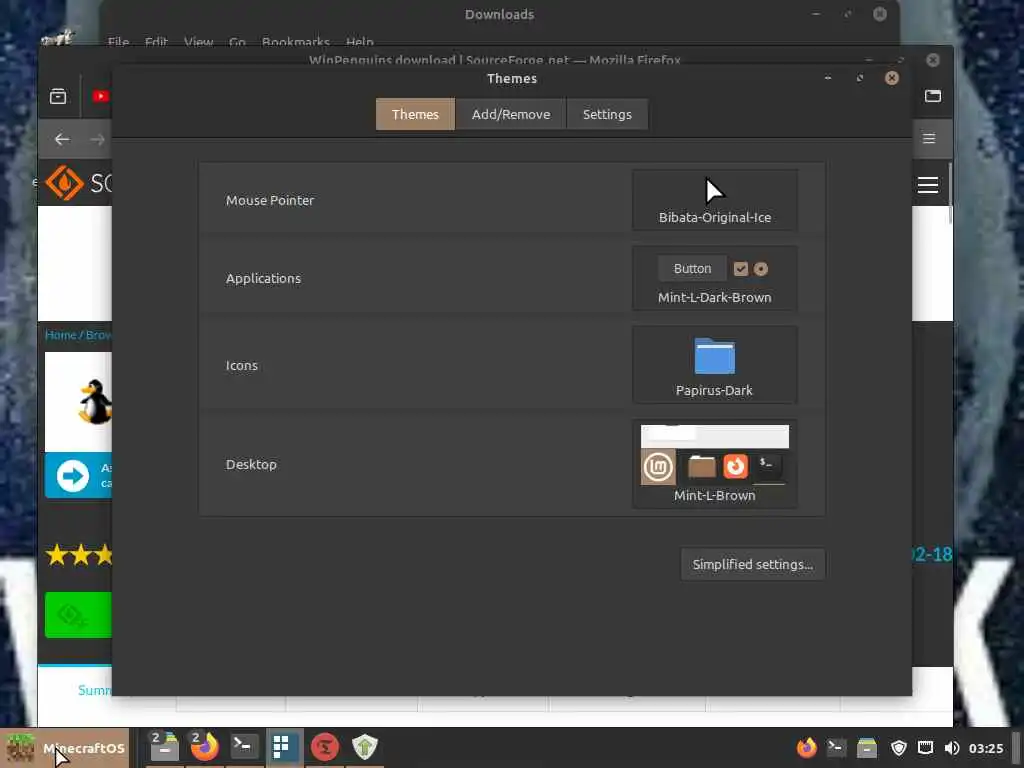The width and height of the screenshot is (1024, 768).
Task: Click the blue arrow banner icon
Action: (72, 475)
